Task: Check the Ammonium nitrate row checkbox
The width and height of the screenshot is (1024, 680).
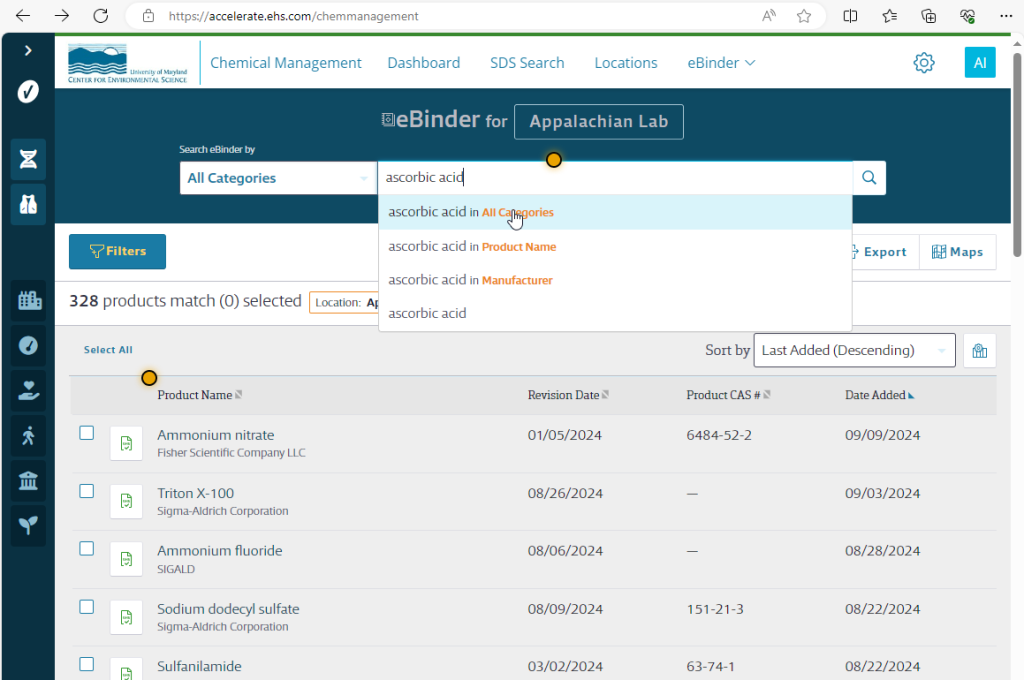Action: coord(87,433)
